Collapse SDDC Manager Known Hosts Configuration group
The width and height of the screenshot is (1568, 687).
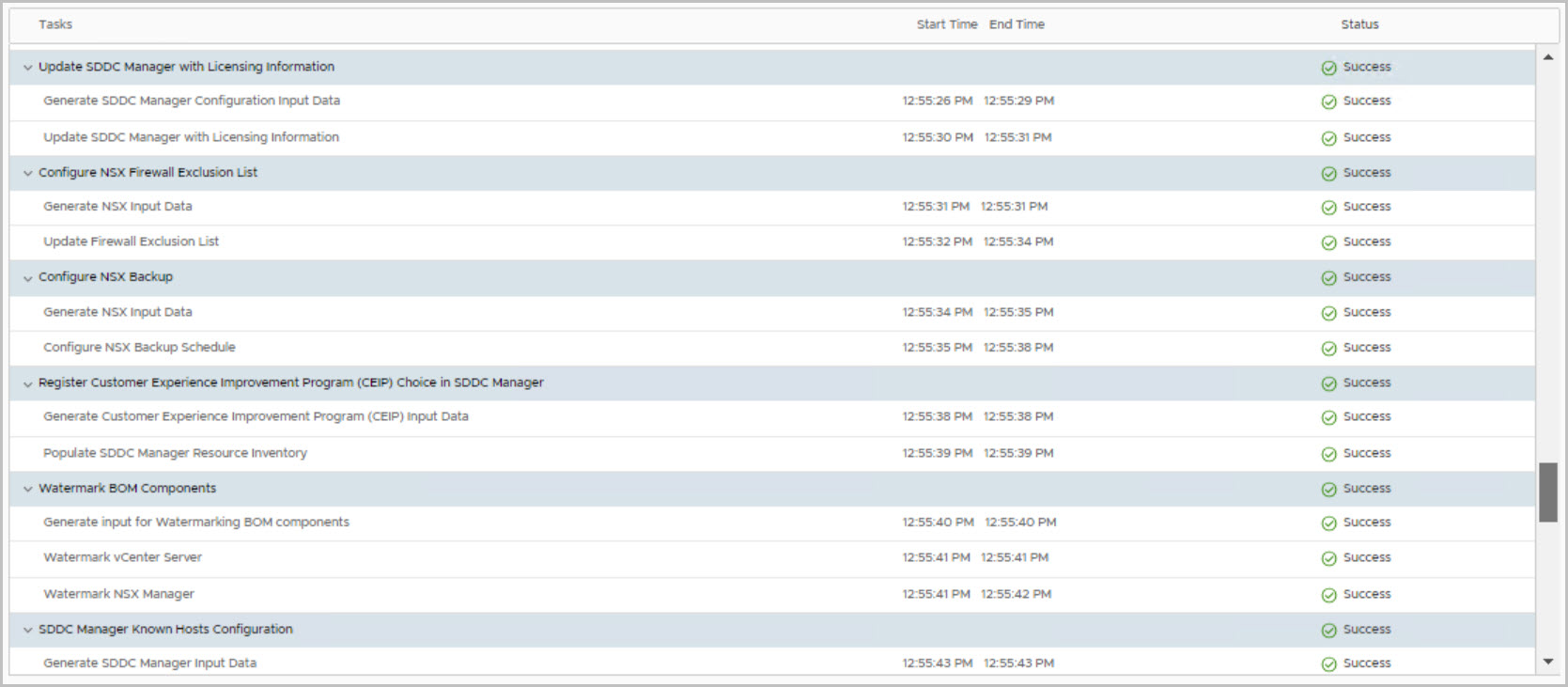(x=28, y=631)
